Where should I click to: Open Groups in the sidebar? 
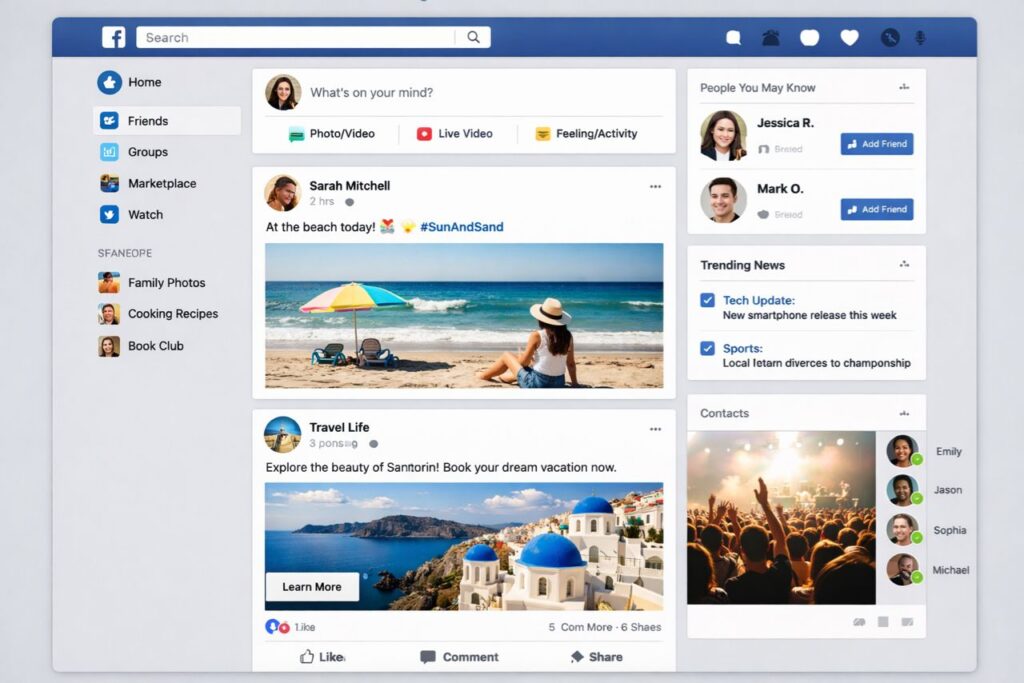coord(147,152)
